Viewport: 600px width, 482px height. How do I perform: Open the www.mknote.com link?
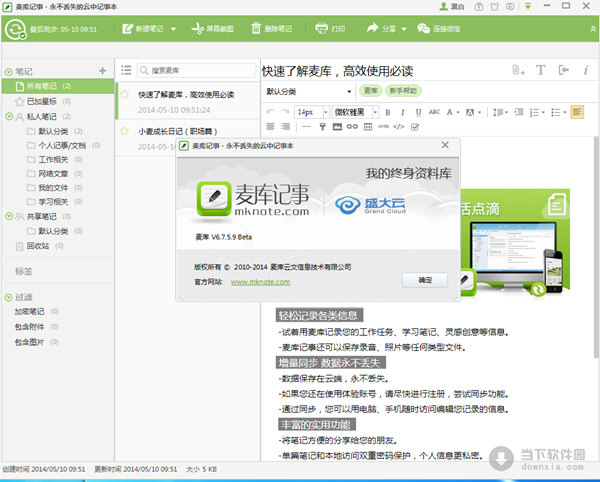(x=260, y=282)
